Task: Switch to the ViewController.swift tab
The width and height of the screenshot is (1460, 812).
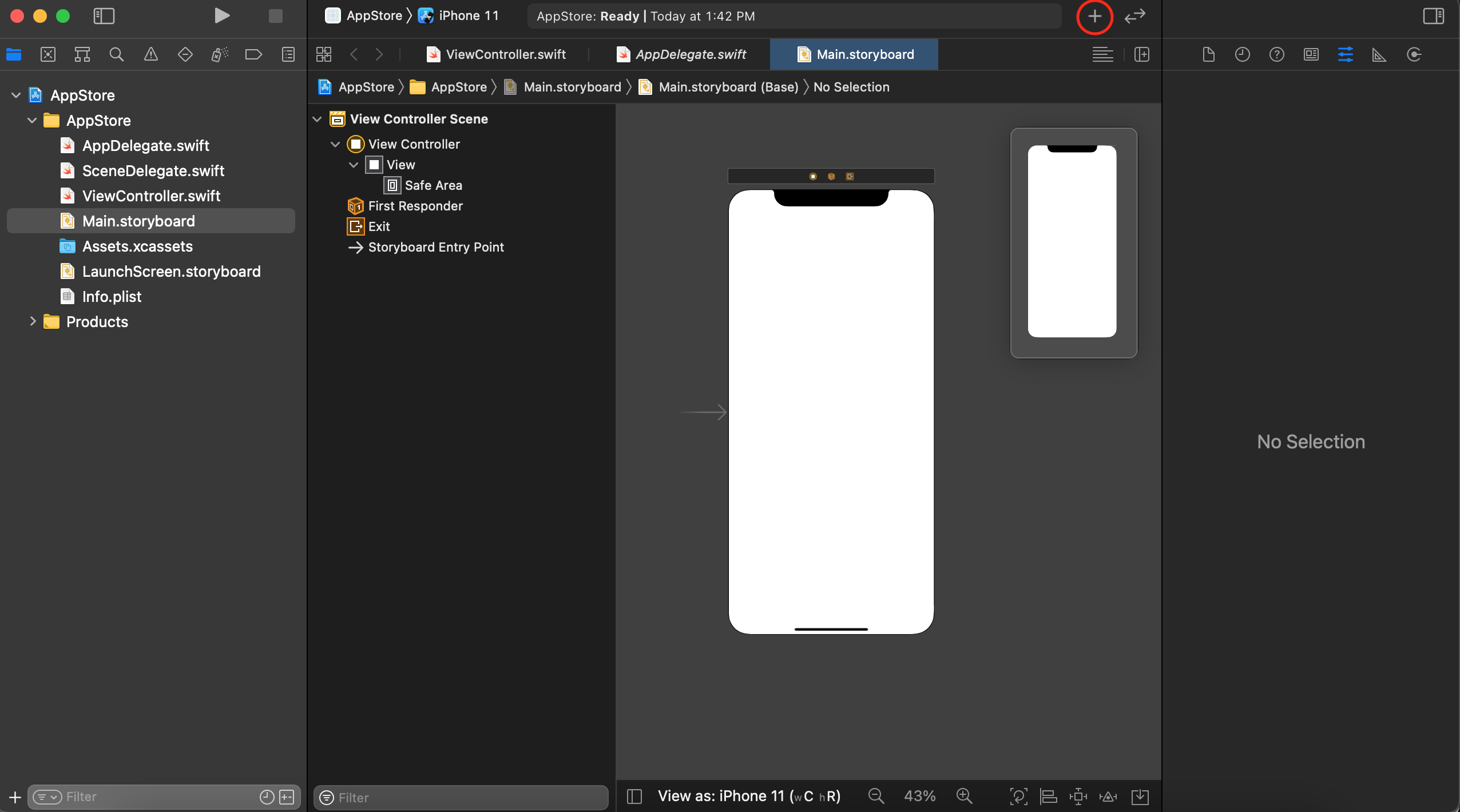Action: click(496, 54)
